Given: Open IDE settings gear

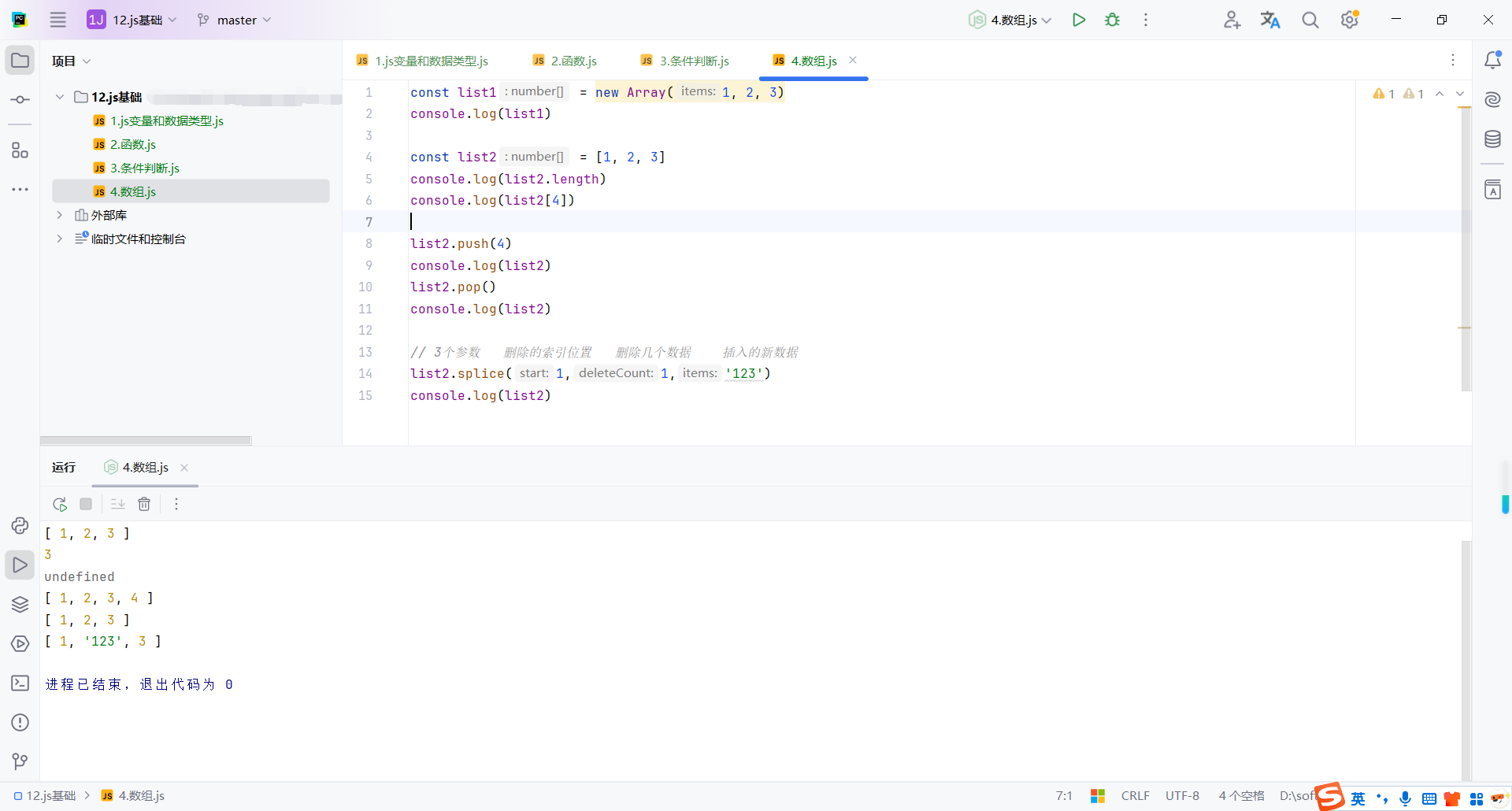Looking at the screenshot, I should pyautogui.click(x=1350, y=20).
